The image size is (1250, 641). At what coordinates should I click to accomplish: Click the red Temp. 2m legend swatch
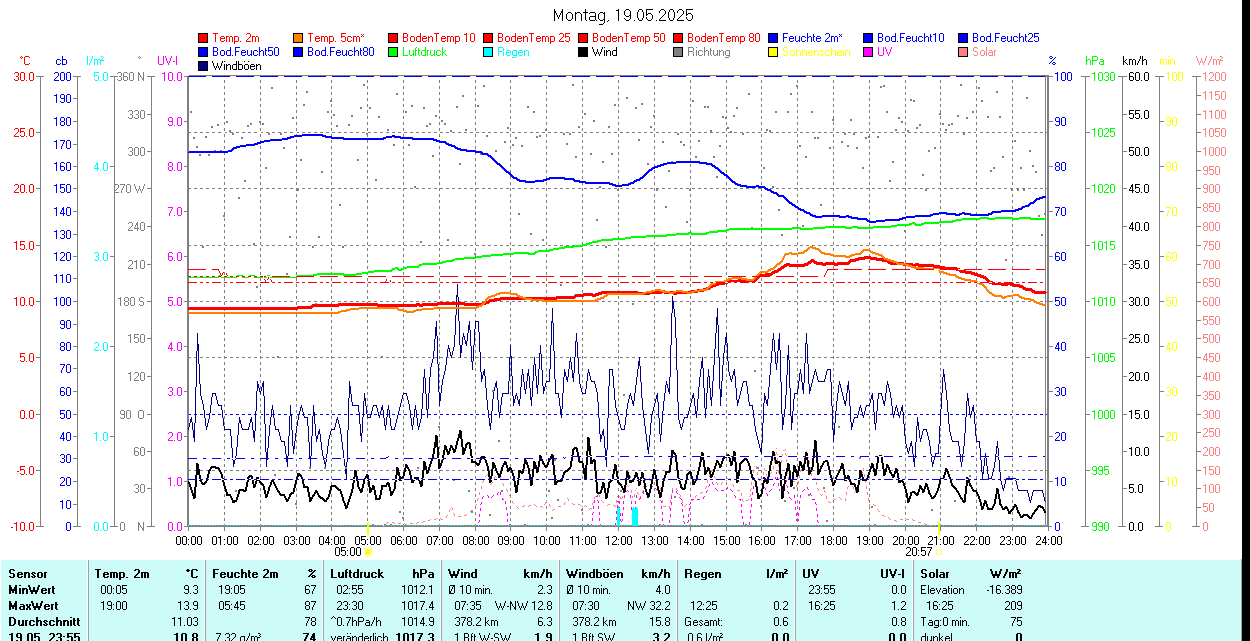[x=204, y=38]
